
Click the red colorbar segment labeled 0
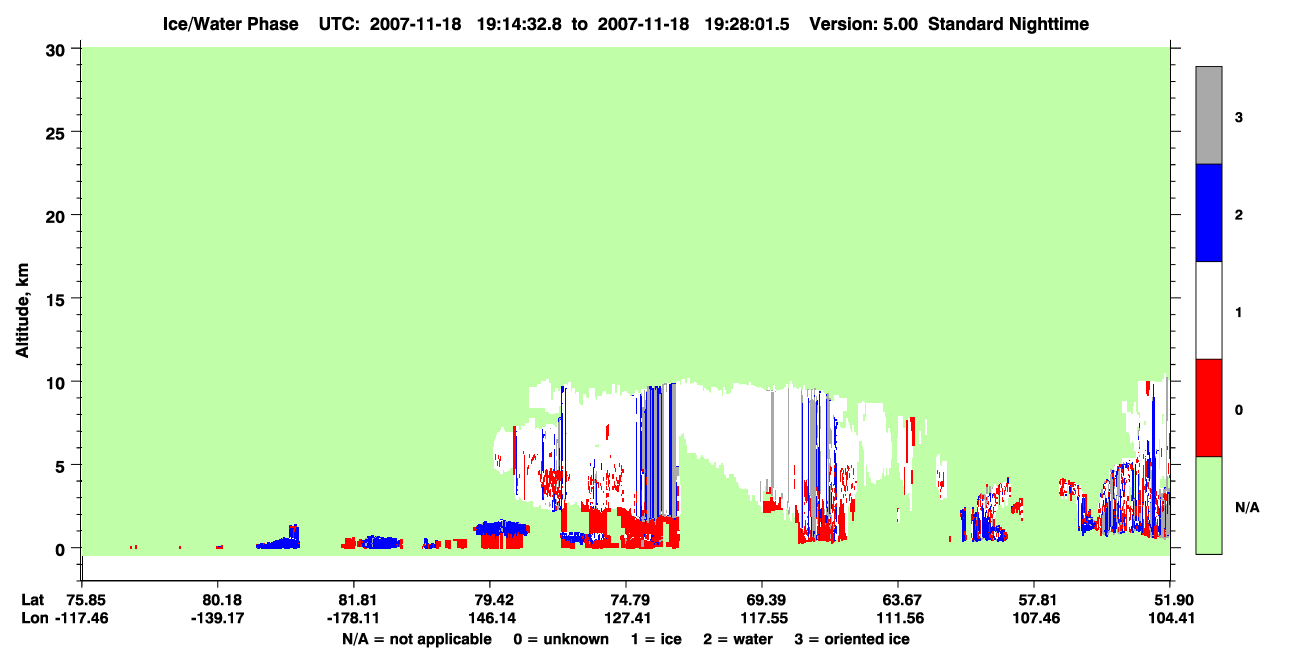[x=1209, y=408]
